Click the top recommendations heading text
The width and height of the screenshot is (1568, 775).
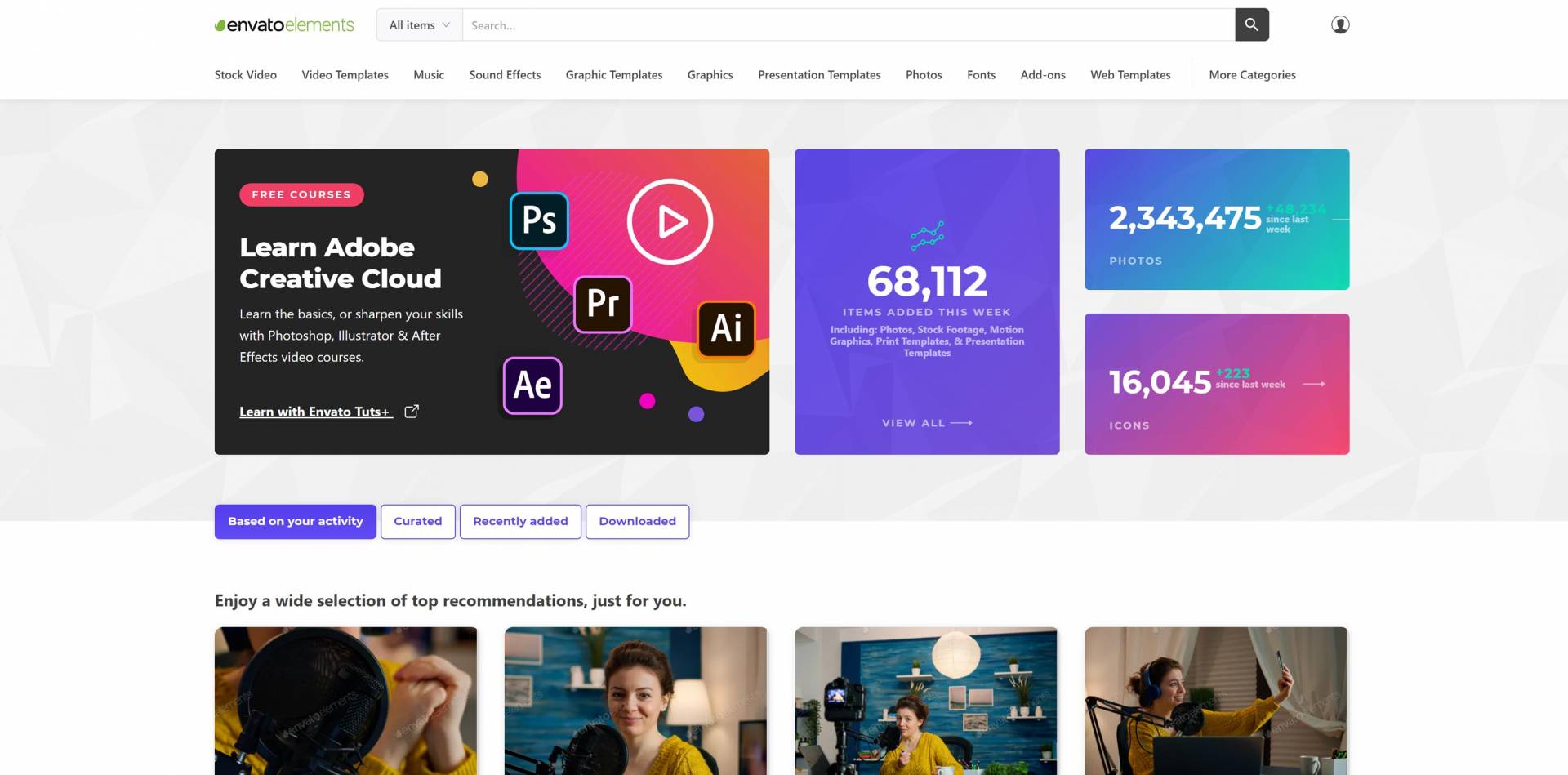451,601
